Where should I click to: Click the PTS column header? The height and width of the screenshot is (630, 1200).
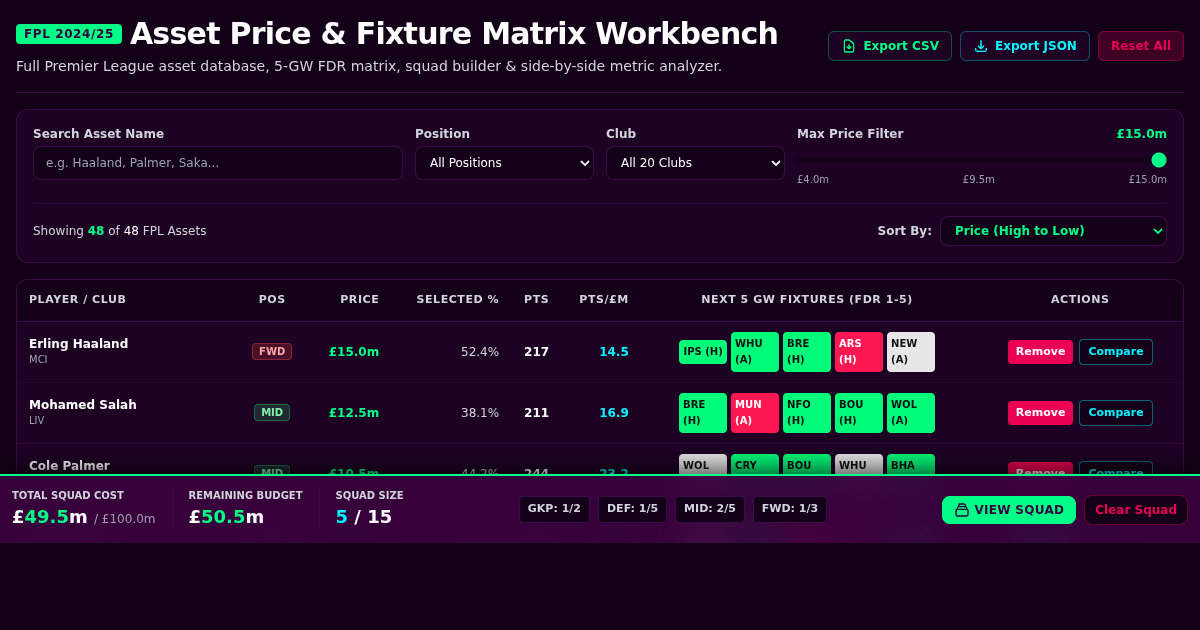[x=536, y=299]
